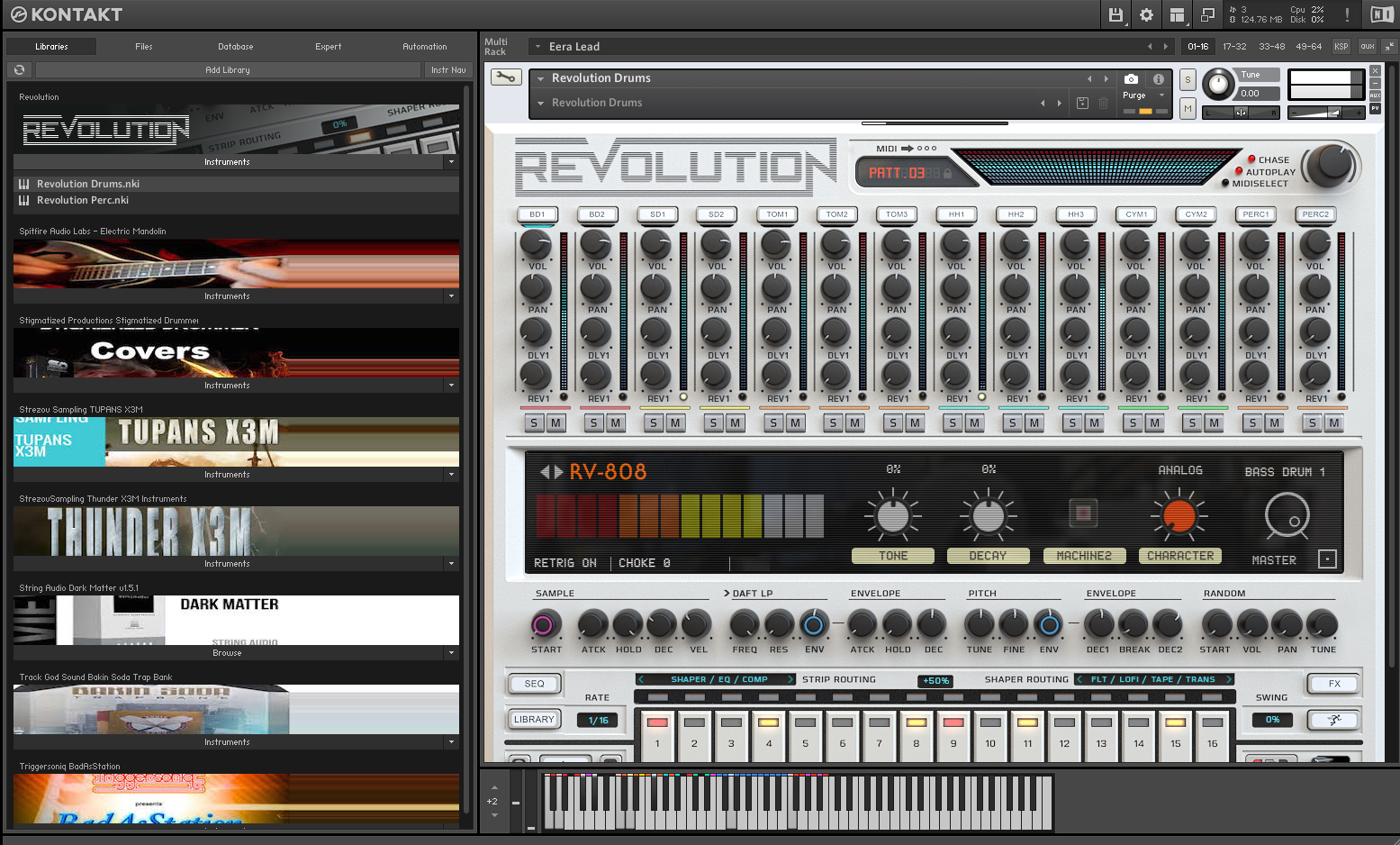Toggle sequencer step 9
The width and height of the screenshot is (1400, 845).
coord(953,734)
